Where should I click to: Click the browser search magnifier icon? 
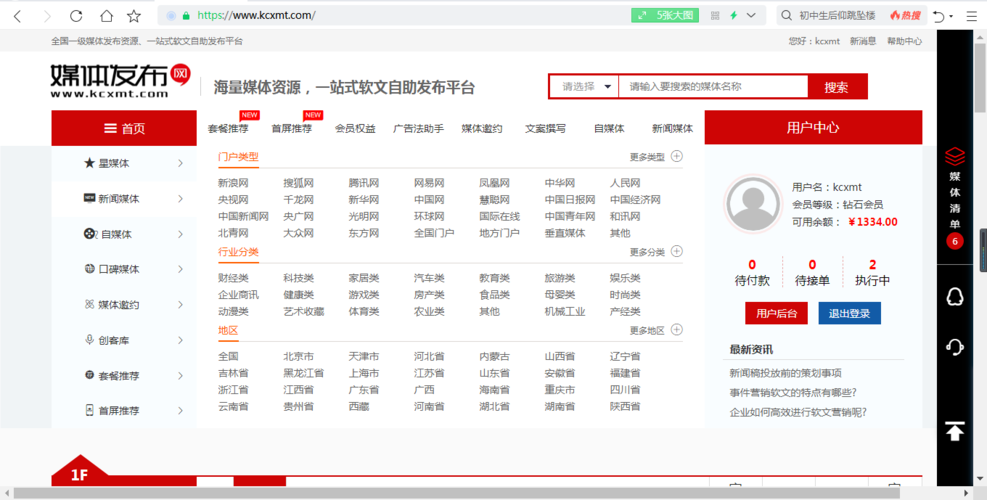786,16
